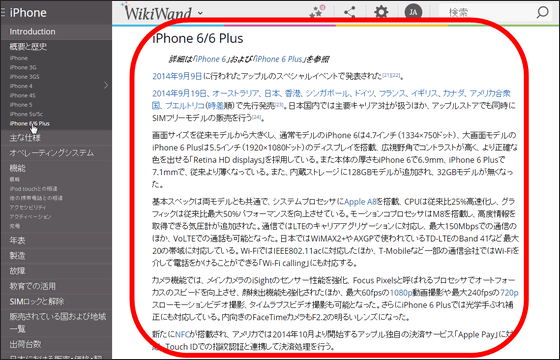560x360 pixels.
Task: Go to iPhone 6/6 Plus sidebar entry
Action: point(30,123)
